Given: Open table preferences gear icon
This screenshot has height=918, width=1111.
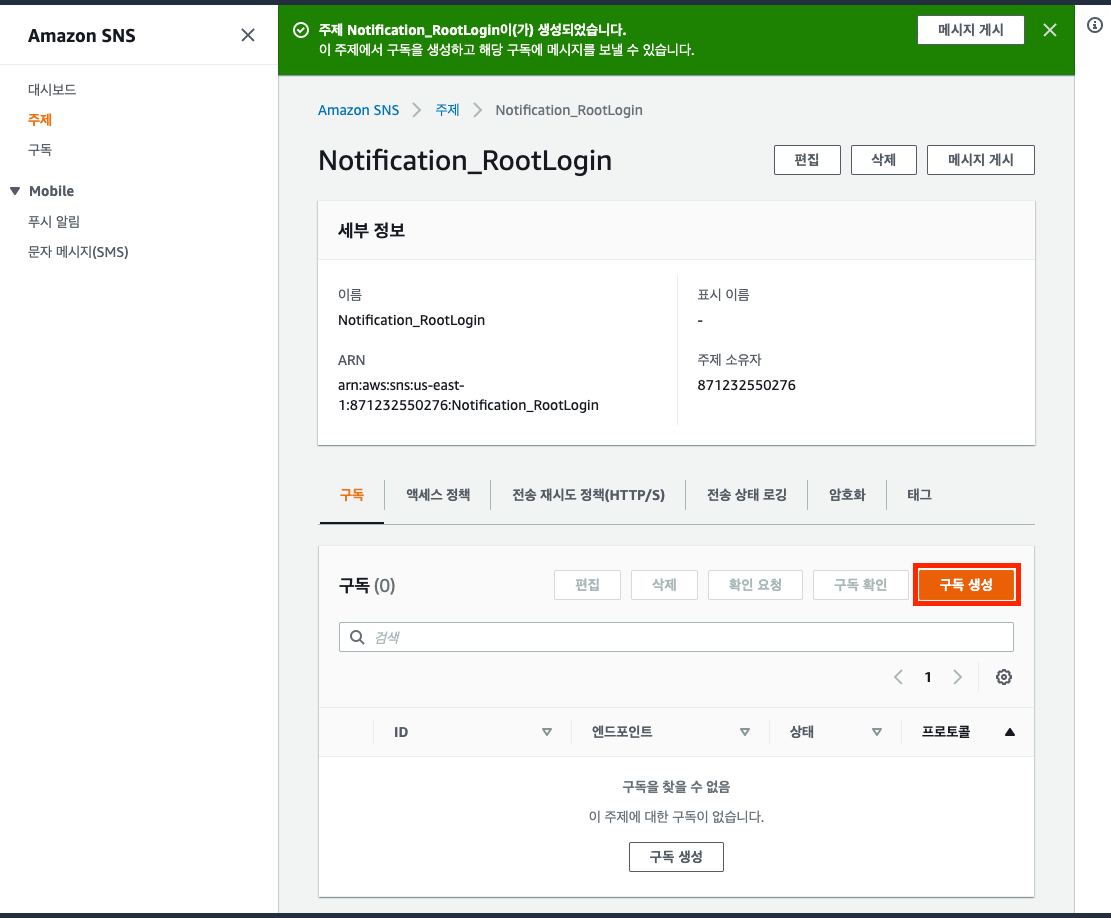Looking at the screenshot, I should pyautogui.click(x=1003, y=677).
